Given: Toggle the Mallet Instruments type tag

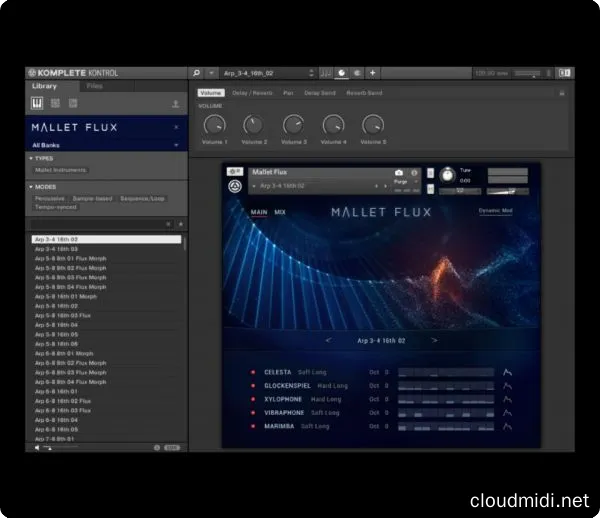Looking at the screenshot, I should [60, 170].
